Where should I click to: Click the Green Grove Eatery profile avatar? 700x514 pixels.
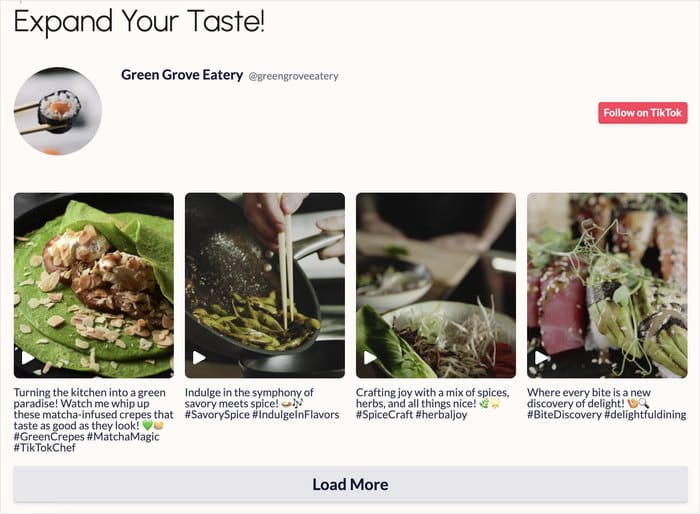(x=58, y=111)
